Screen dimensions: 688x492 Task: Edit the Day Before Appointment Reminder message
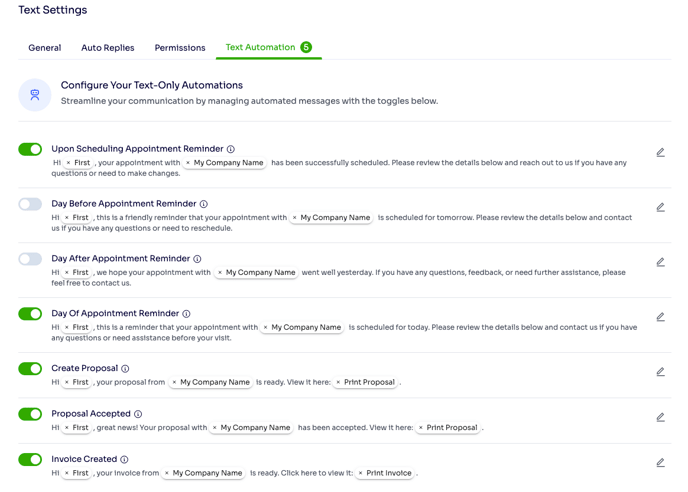(660, 208)
